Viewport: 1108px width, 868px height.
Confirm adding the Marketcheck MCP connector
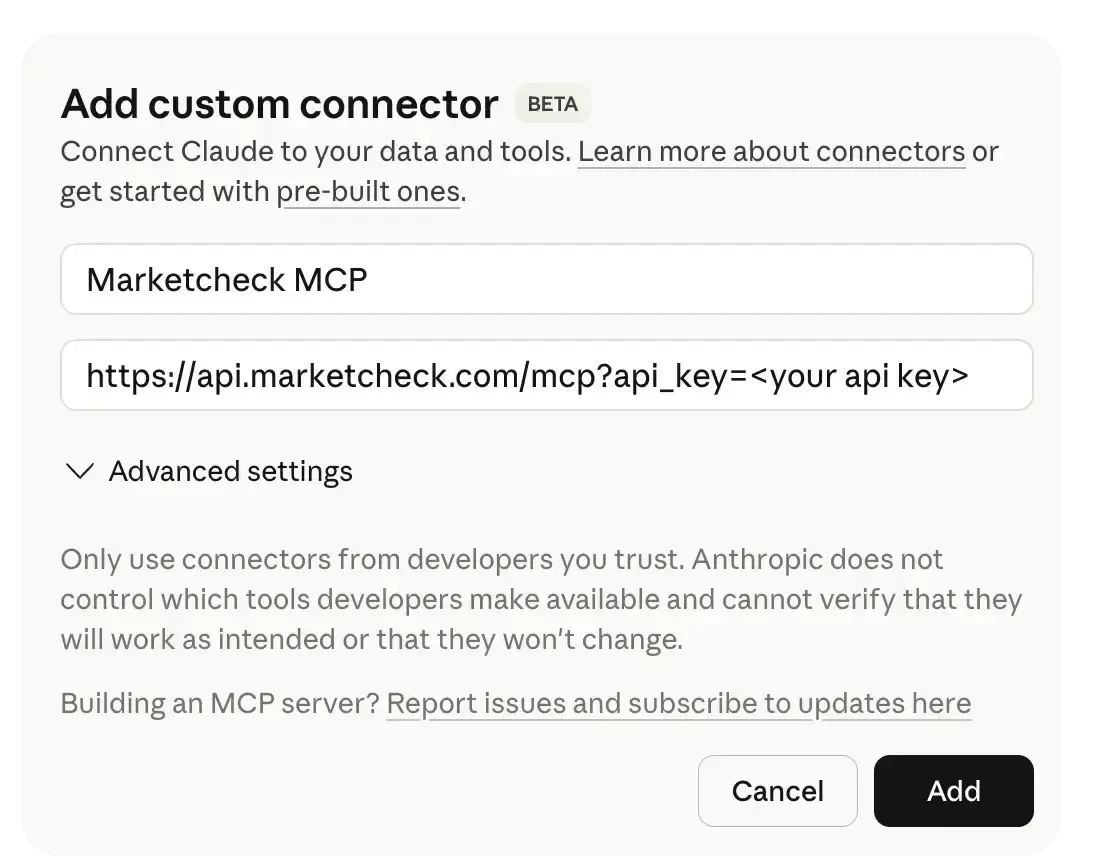point(953,791)
